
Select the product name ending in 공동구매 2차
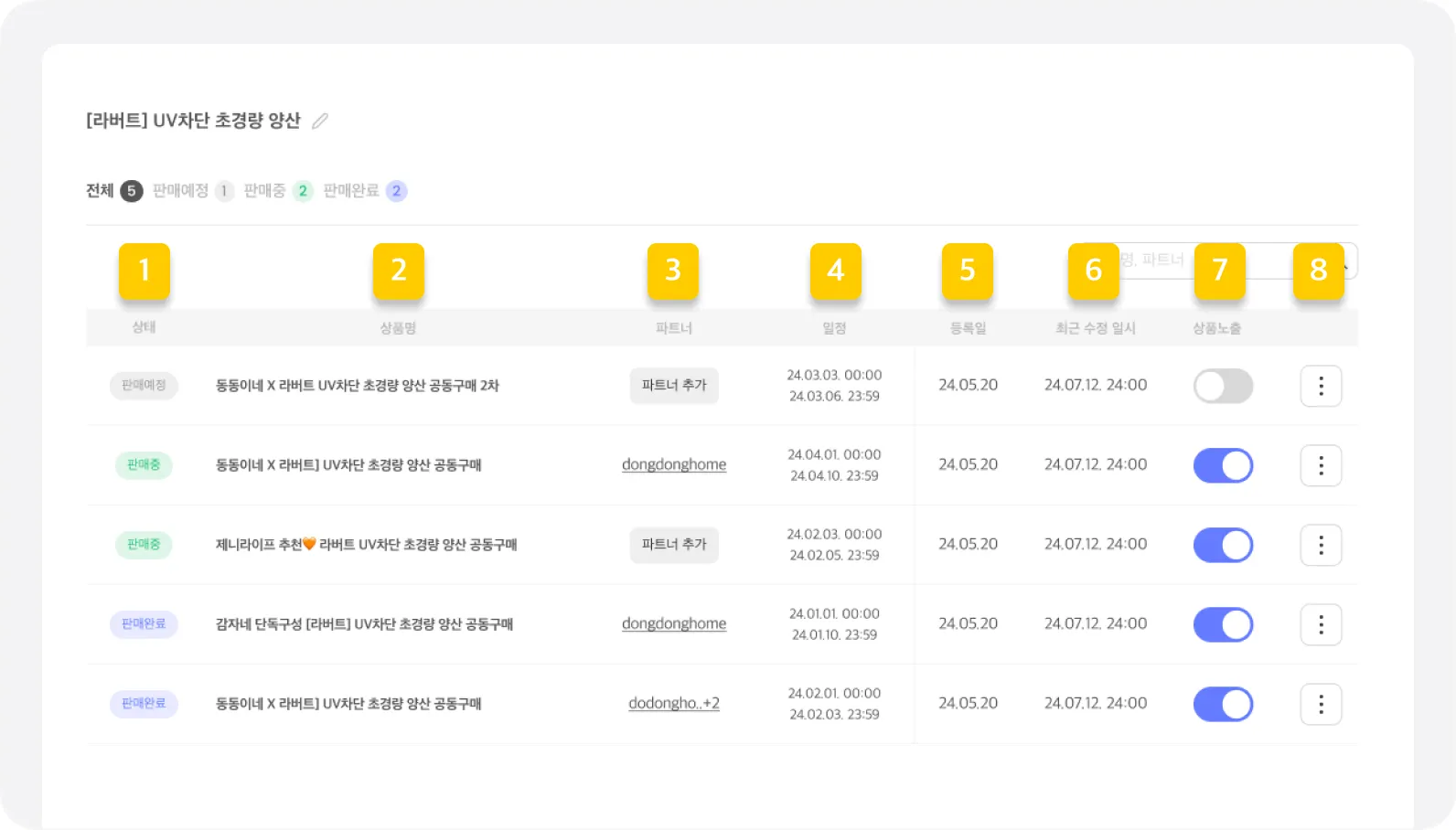tap(358, 386)
